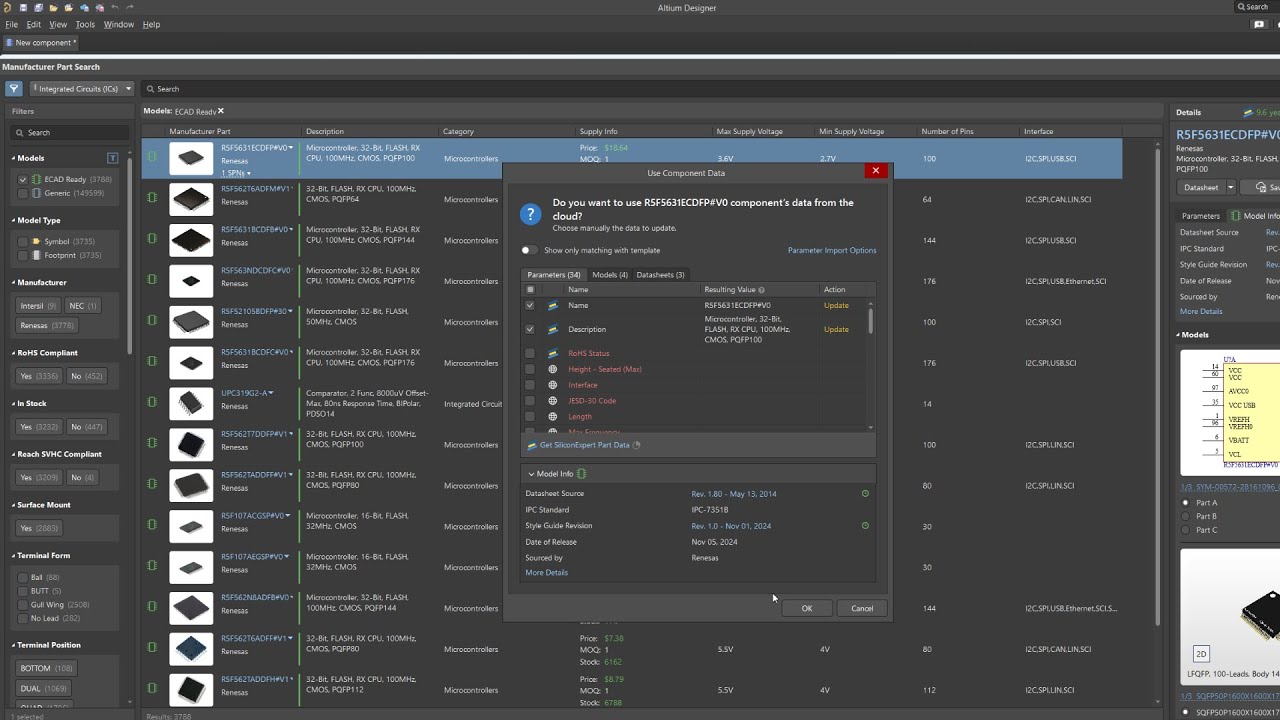Open the Parameter Import Options link

831,250
